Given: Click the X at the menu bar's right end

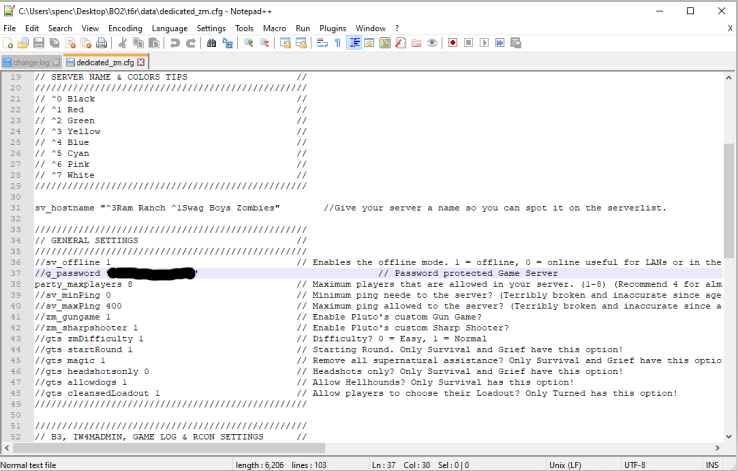Looking at the screenshot, I should point(730,28).
